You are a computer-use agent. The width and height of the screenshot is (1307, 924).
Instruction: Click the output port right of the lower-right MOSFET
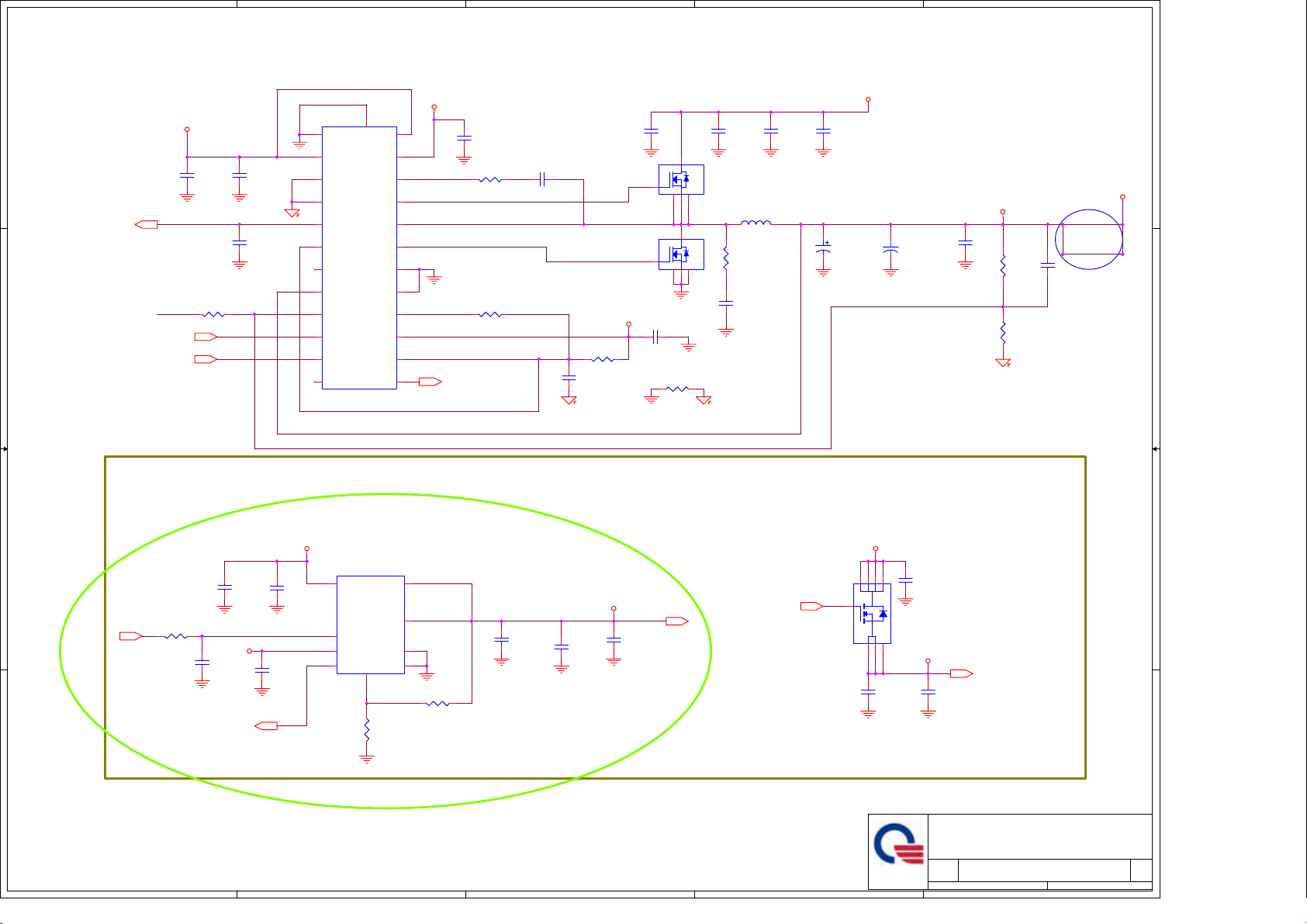pyautogui.click(x=962, y=673)
